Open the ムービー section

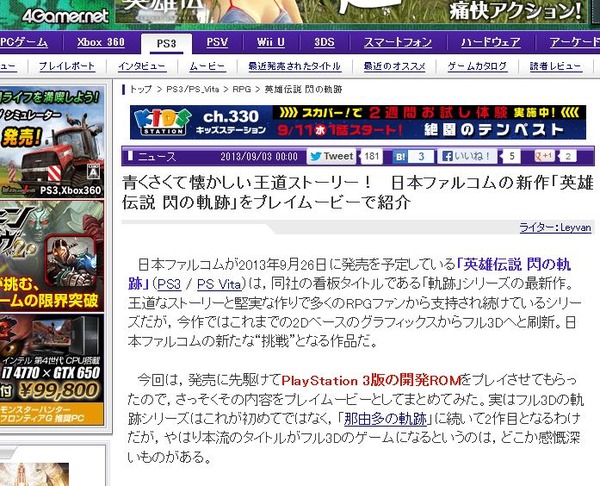pyautogui.click(x=207, y=66)
